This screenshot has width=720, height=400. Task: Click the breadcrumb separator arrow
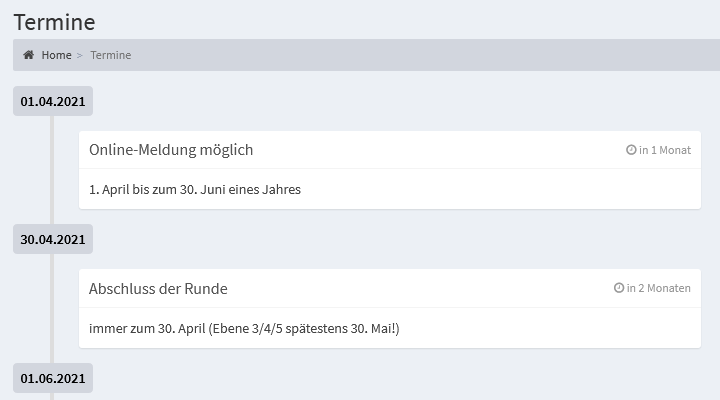click(79, 55)
